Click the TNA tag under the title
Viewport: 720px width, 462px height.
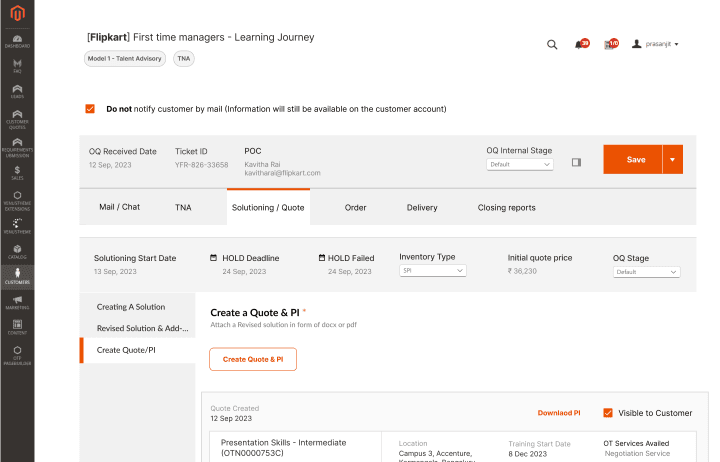184,59
